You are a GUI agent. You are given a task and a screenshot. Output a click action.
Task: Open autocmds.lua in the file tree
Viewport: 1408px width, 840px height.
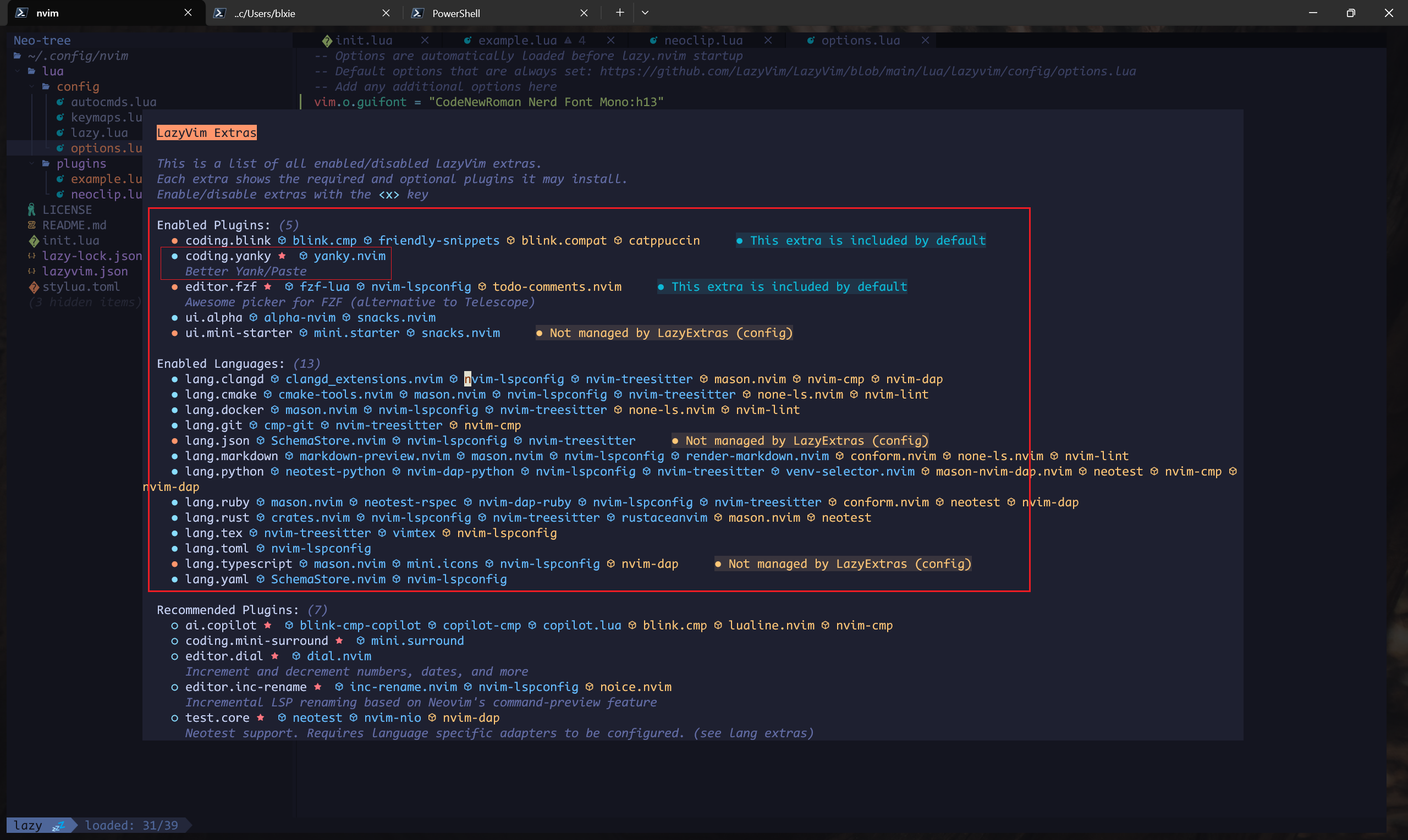[113, 102]
